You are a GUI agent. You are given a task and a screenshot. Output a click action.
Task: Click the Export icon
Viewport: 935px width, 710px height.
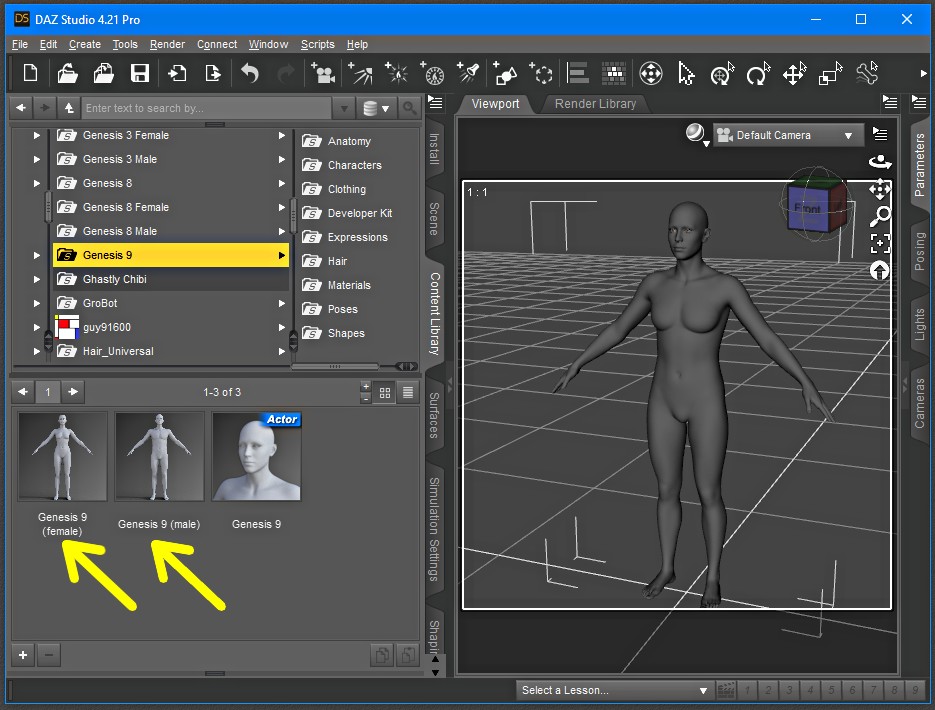(212, 73)
